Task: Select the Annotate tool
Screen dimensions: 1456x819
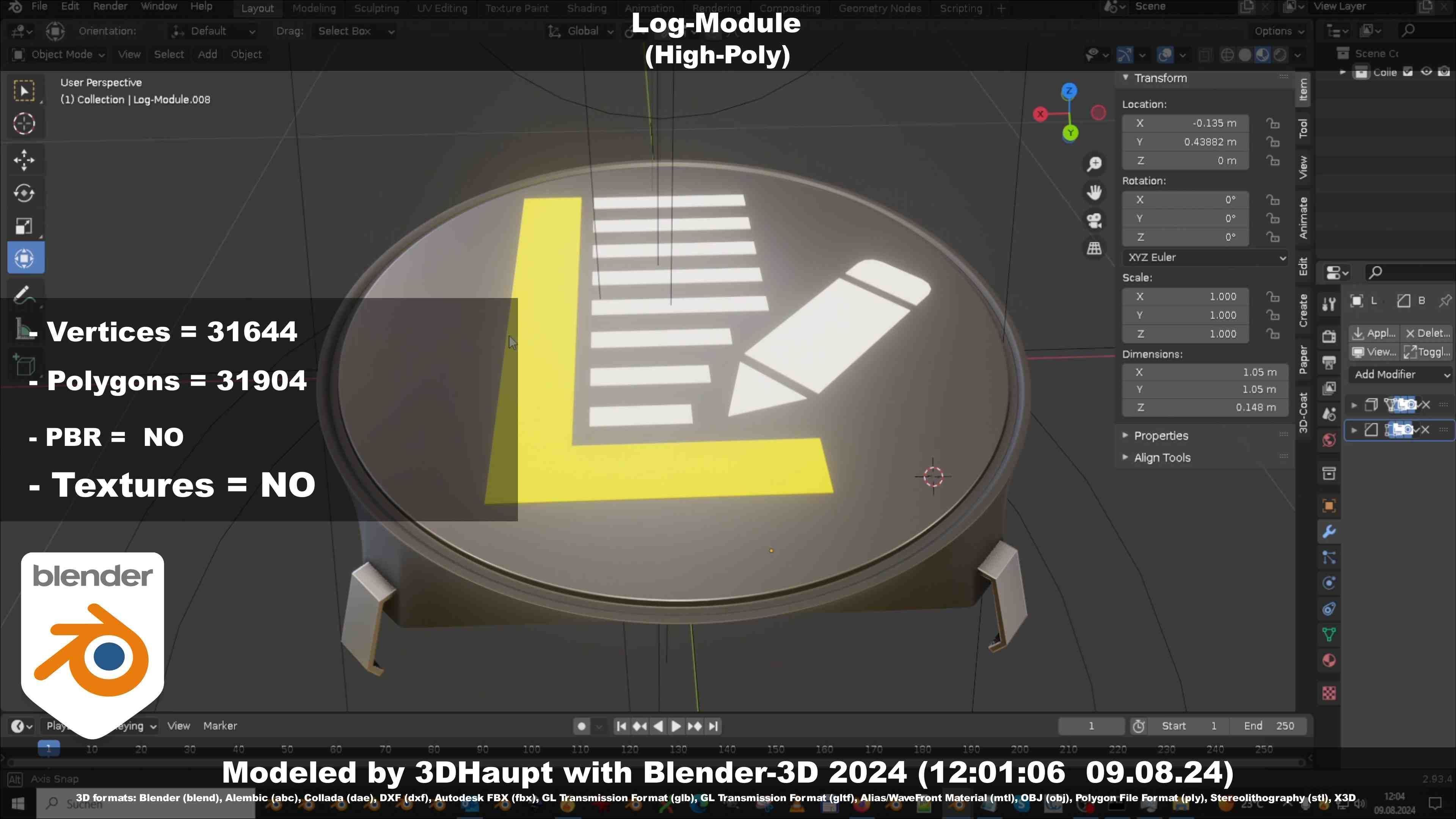Action: 24,295
